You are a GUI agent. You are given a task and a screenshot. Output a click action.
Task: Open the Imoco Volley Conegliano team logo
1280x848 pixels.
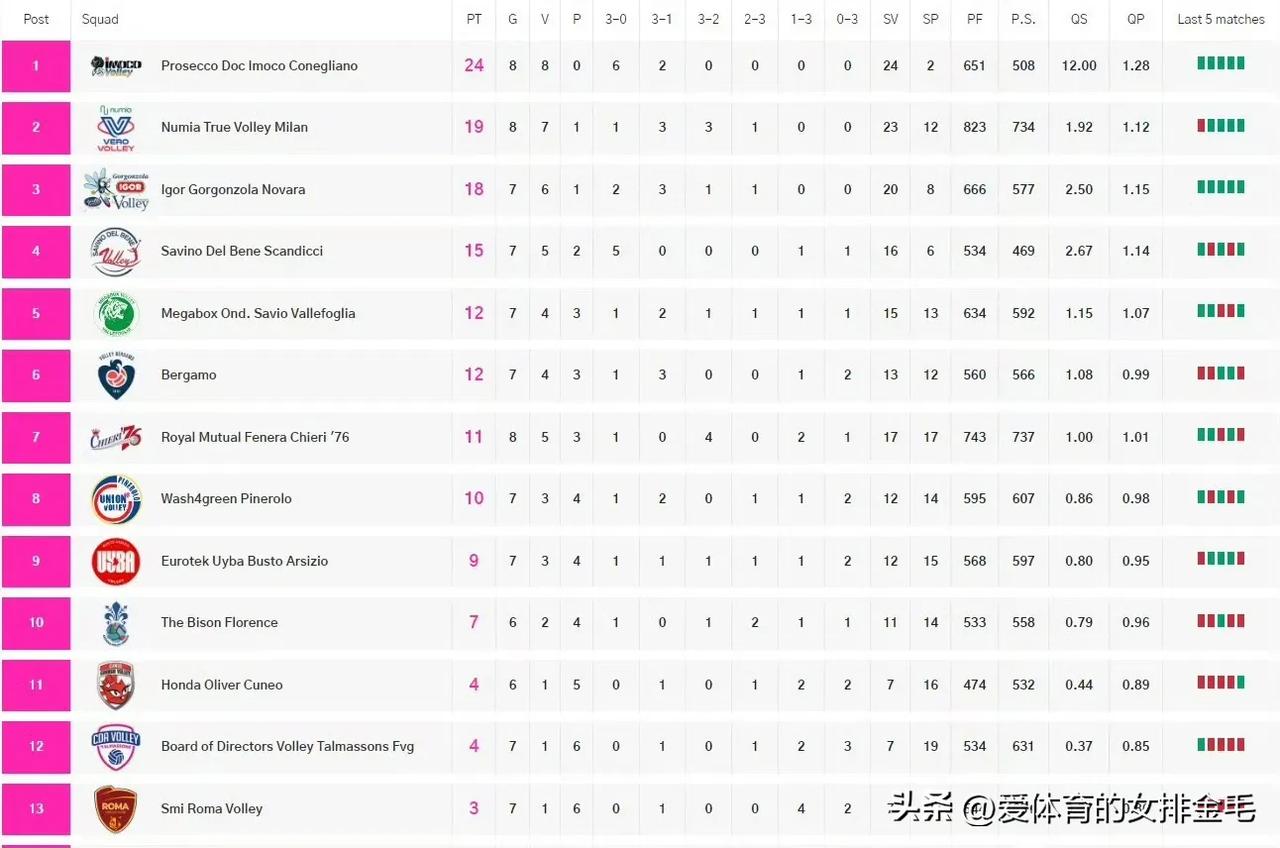[x=116, y=66]
